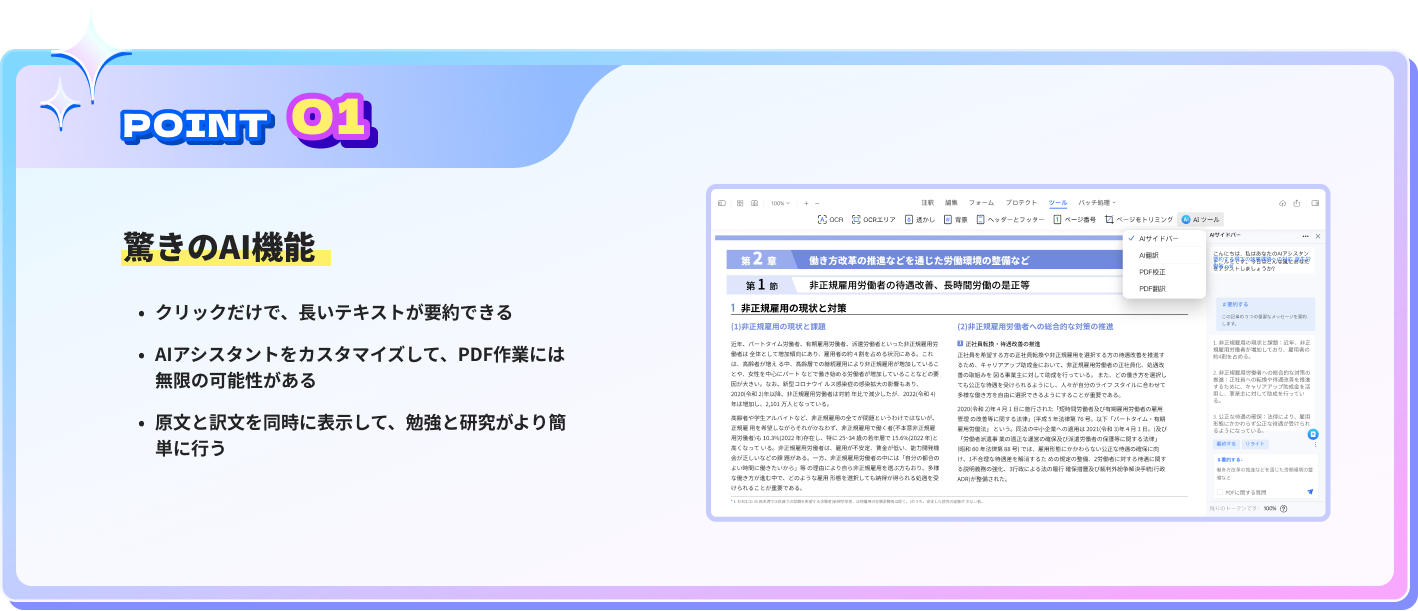The width and height of the screenshot is (1418, 611).
Task: Zoom in with the plus icon
Action: coord(806,203)
